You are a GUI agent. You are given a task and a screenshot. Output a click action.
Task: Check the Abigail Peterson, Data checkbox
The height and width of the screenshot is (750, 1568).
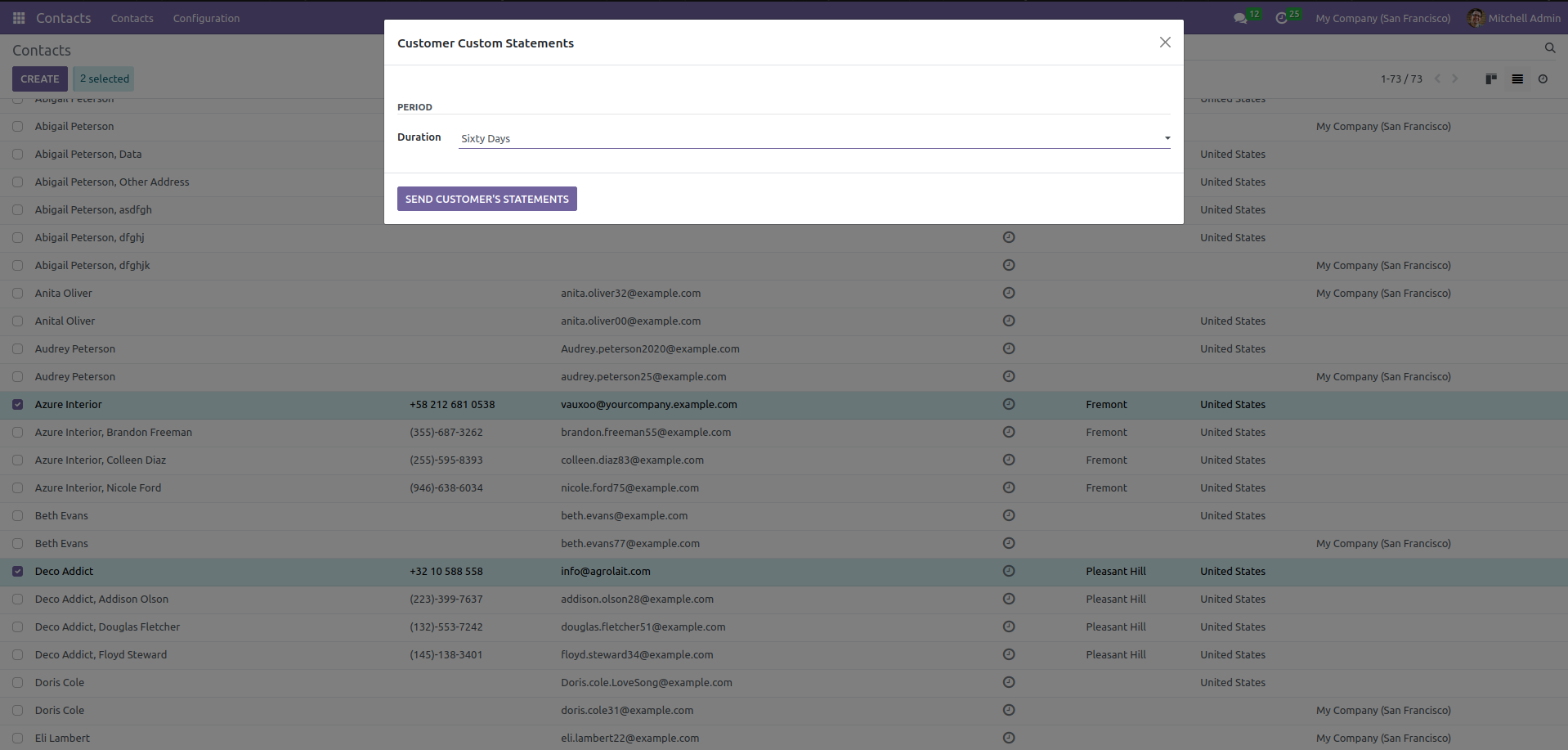pos(17,154)
